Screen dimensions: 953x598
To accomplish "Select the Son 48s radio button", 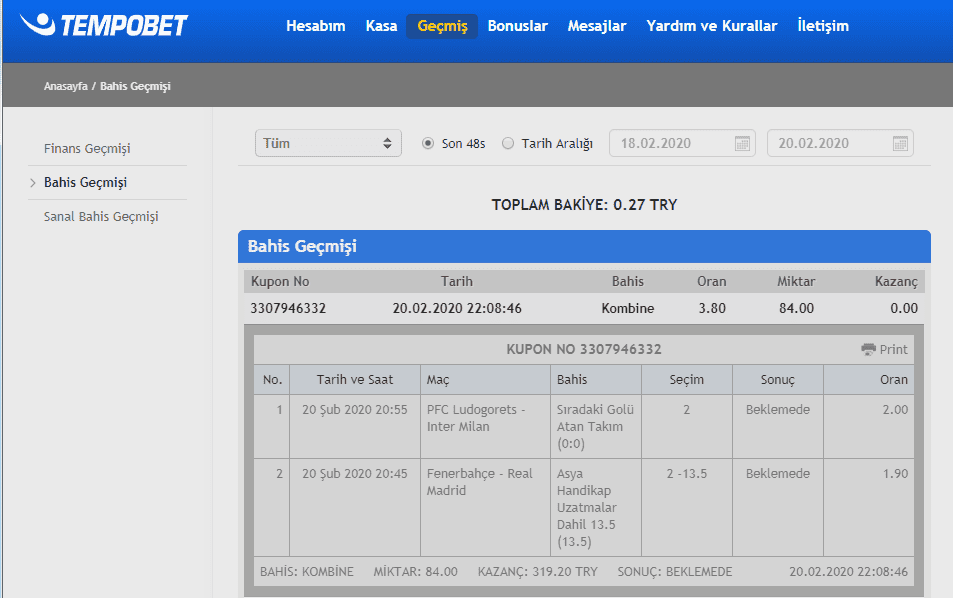I will click(x=428, y=143).
